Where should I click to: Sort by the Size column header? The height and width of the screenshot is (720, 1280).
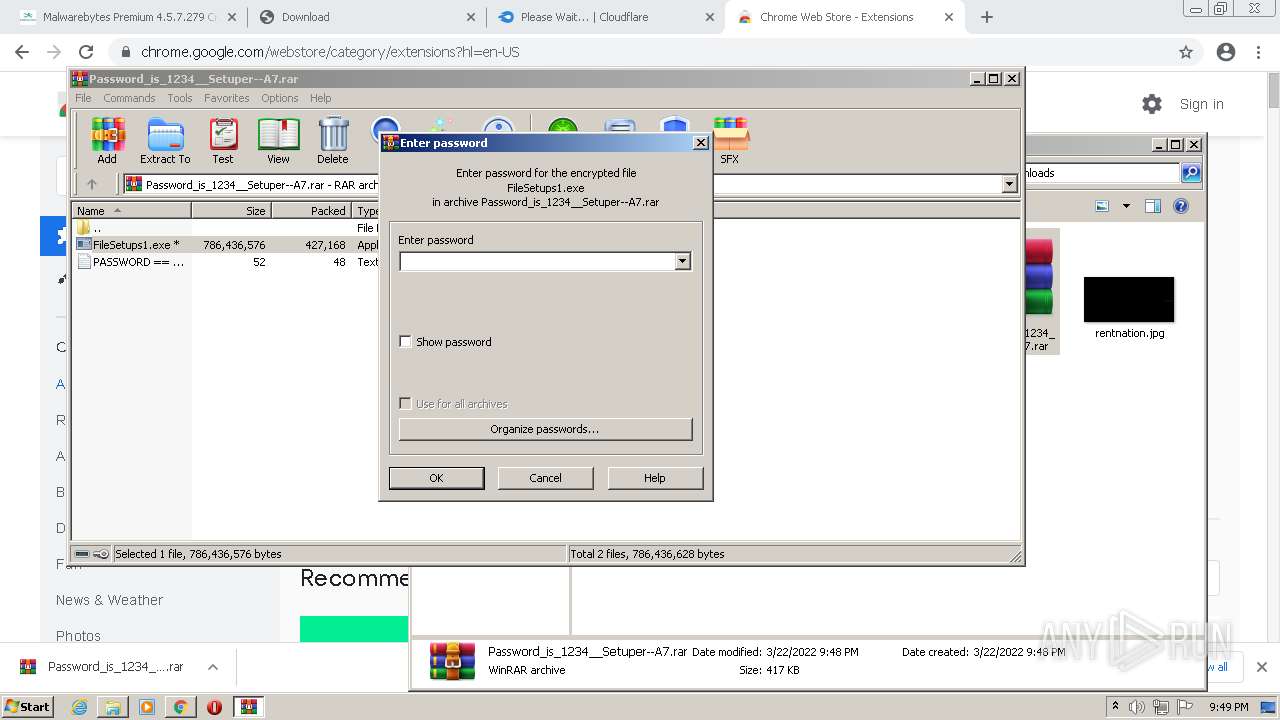coord(231,211)
